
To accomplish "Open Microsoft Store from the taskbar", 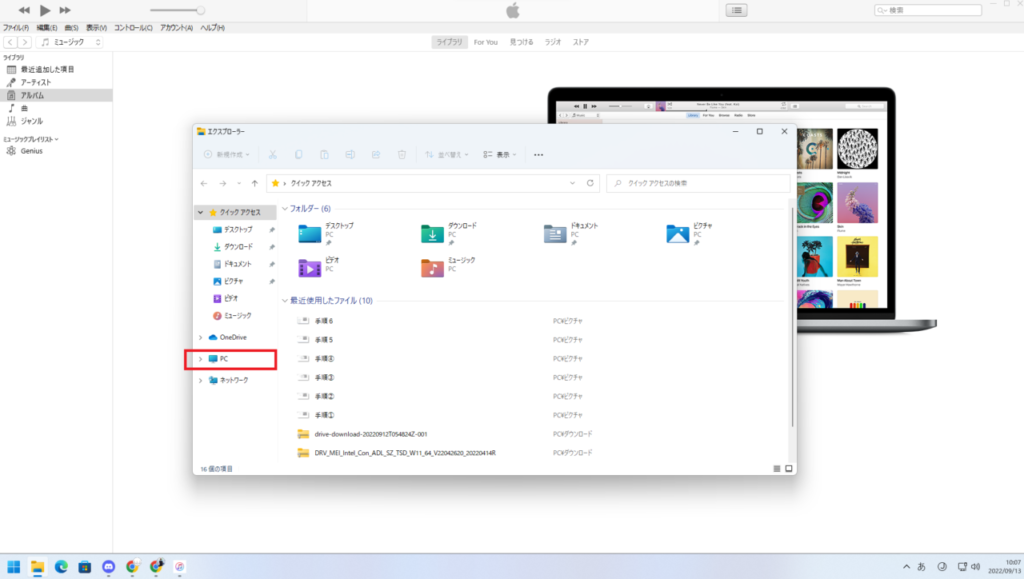I will click(85, 567).
